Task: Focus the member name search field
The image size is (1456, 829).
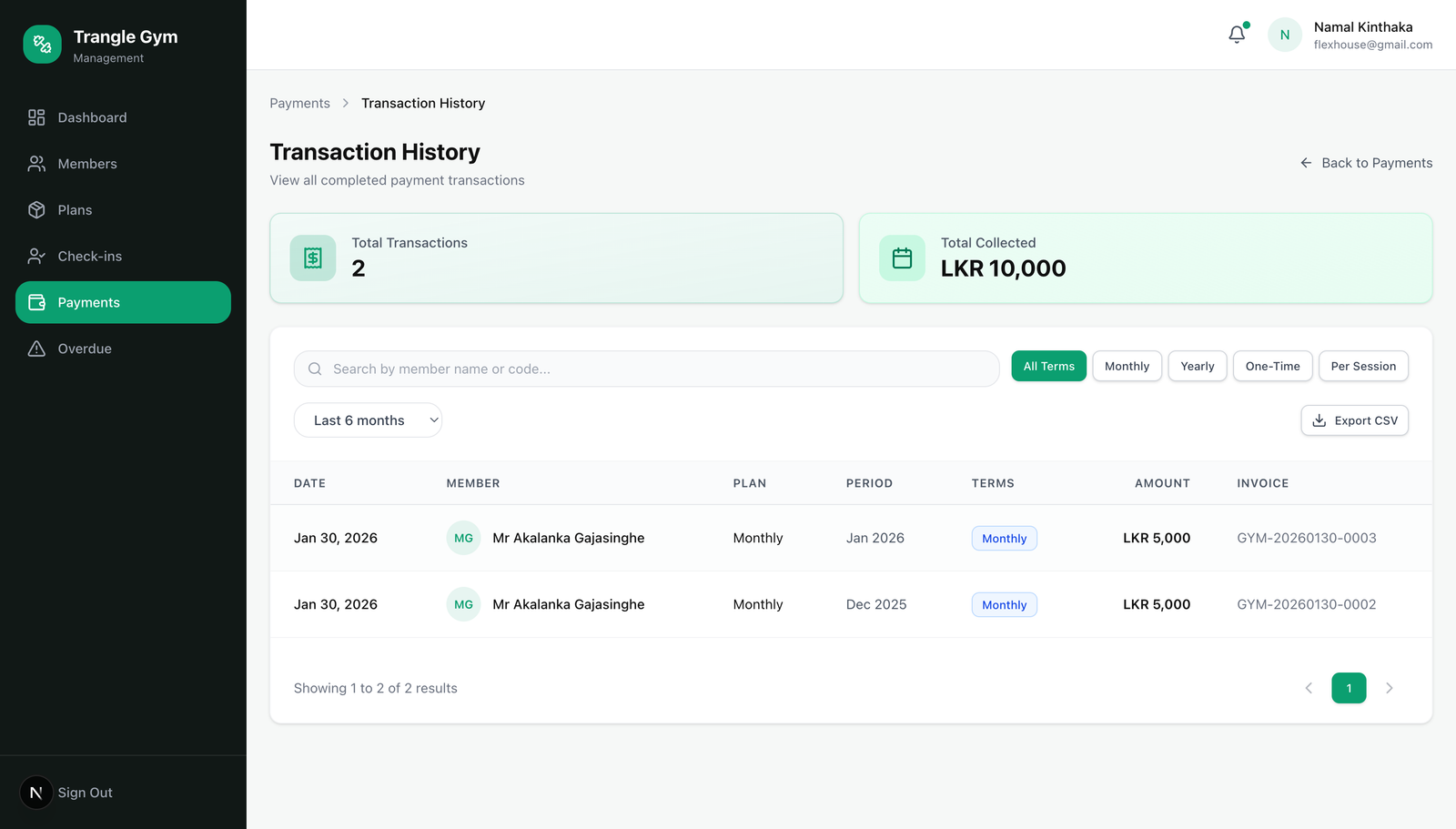Action: pyautogui.click(x=646, y=369)
